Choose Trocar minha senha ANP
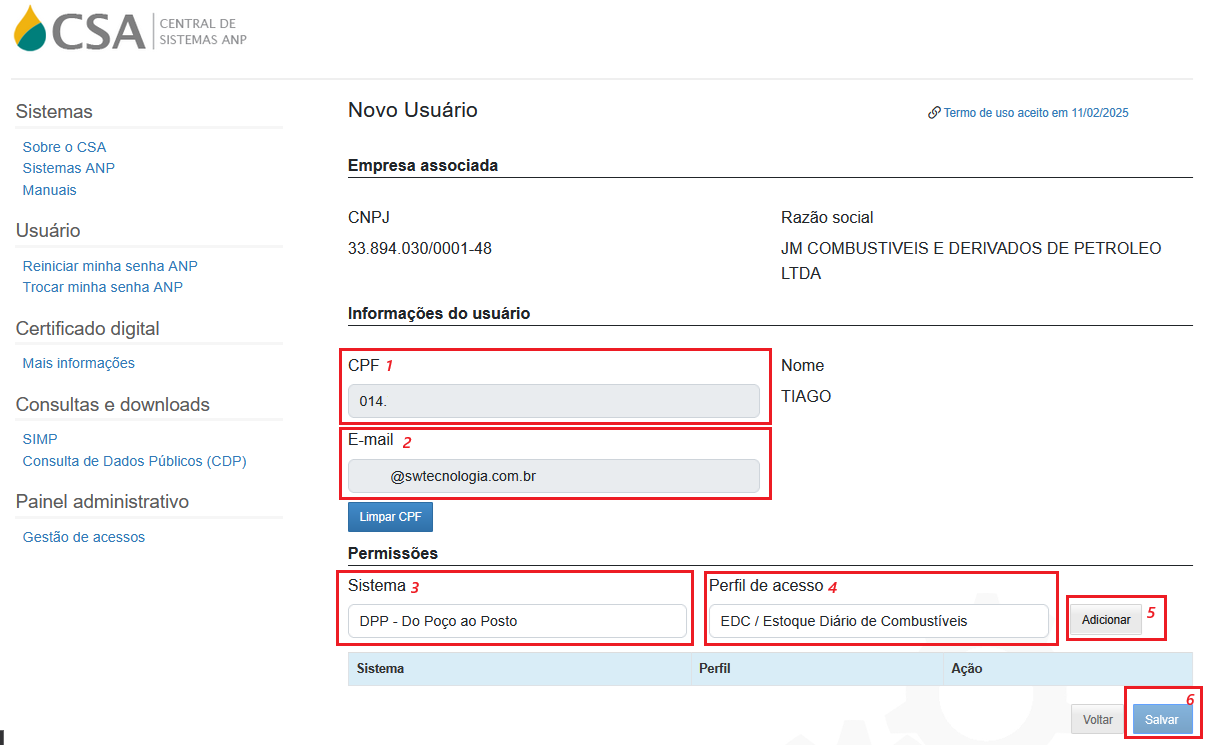 (102, 287)
